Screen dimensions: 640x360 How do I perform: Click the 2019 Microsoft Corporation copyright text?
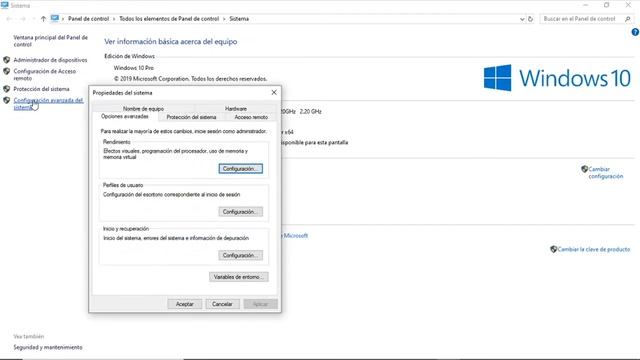191,79
